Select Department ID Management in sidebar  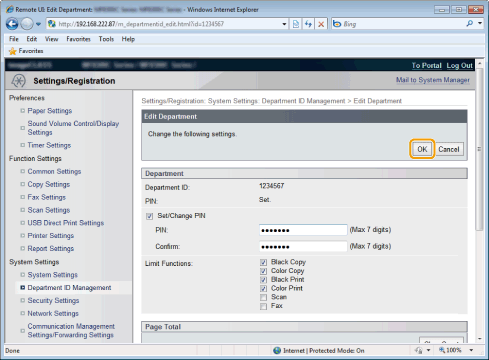(69, 288)
